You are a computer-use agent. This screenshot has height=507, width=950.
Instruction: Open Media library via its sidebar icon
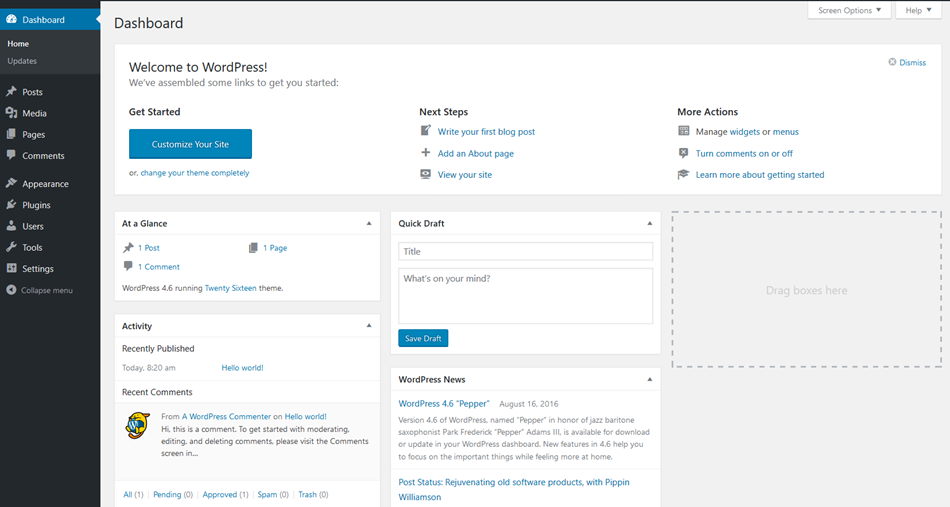click(x=11, y=113)
